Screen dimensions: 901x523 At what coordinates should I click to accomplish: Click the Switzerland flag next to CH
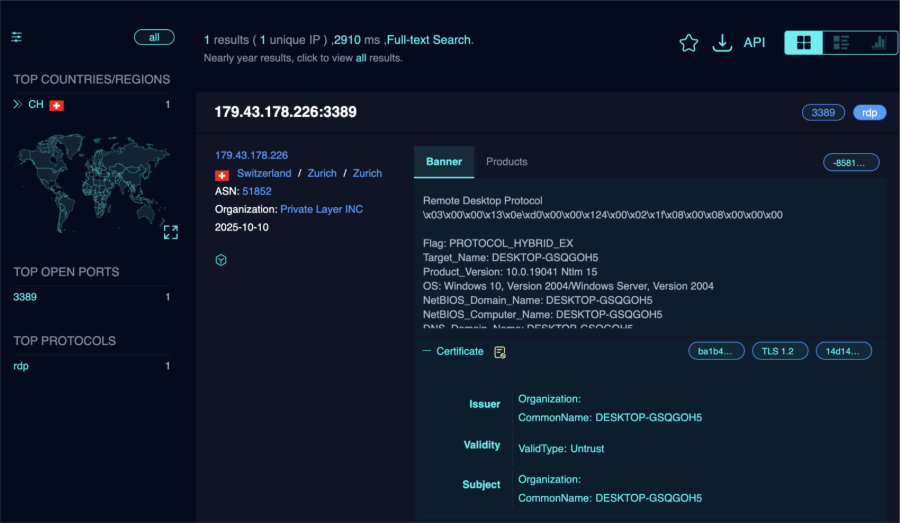click(57, 105)
